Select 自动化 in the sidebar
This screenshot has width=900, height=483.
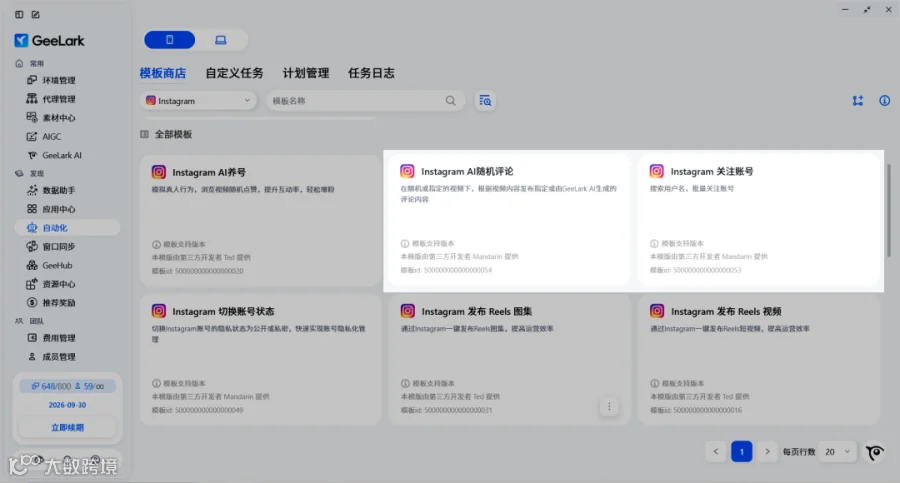coord(67,227)
